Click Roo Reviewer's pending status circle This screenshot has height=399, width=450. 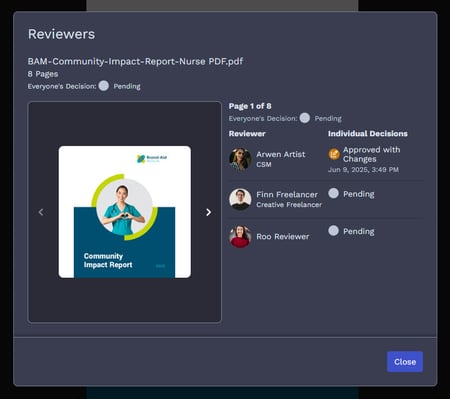pos(333,231)
